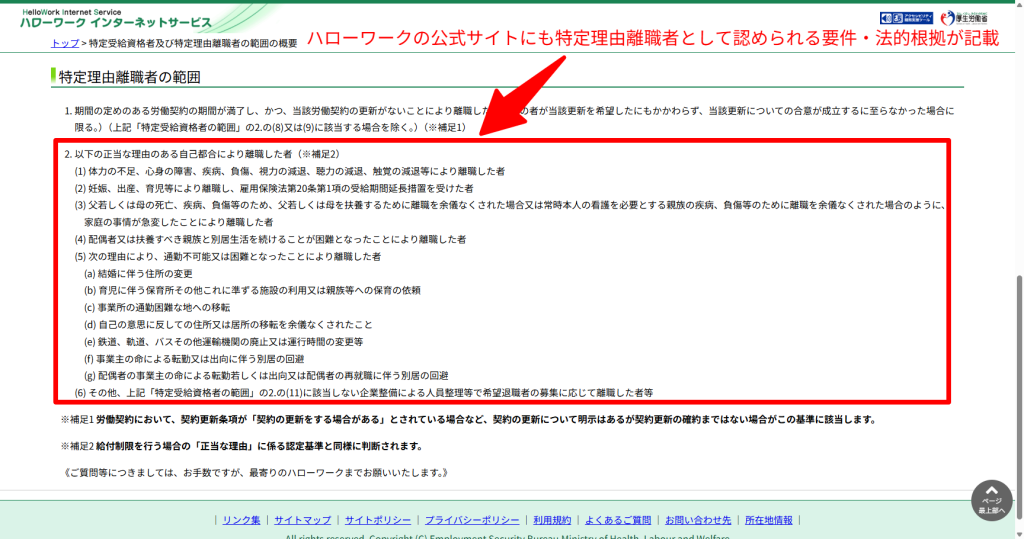Click sub-item (g) 配偶者の事業主の命 line
Image resolution: width=1024 pixels, height=539 pixels.
point(266,376)
